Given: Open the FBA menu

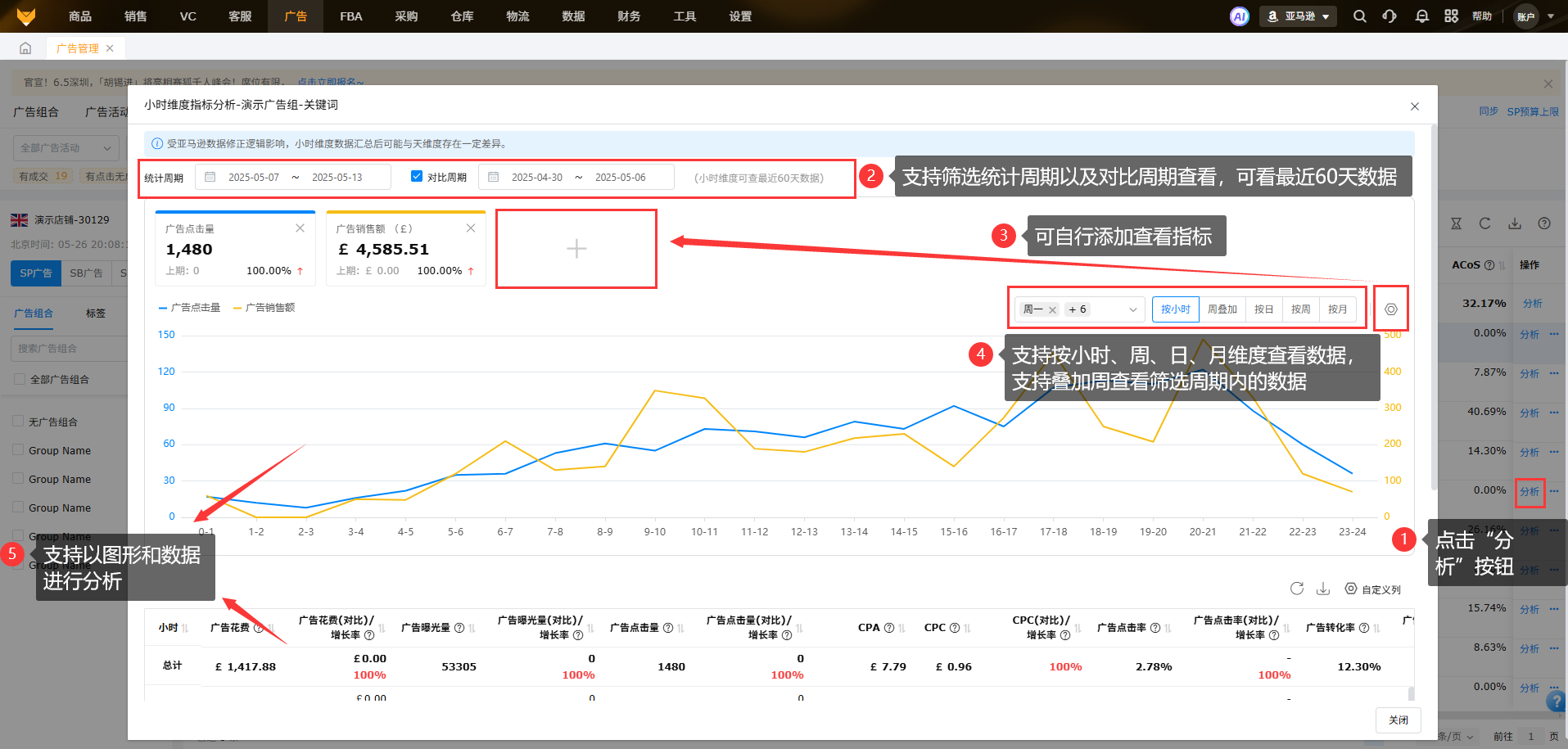Looking at the screenshot, I should click(350, 16).
